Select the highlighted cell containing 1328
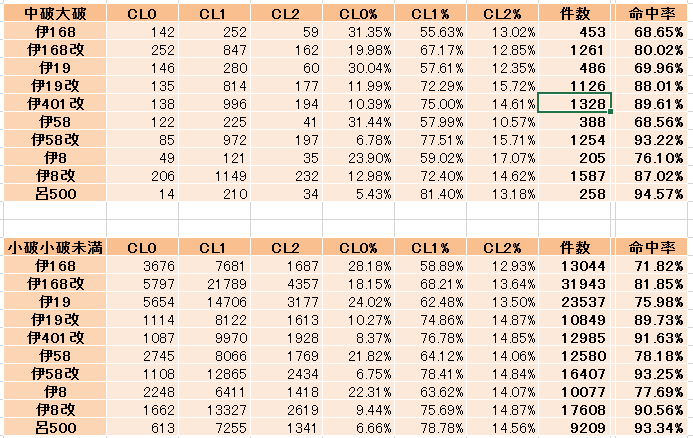Viewport: 693px width, 438px height. (574, 104)
